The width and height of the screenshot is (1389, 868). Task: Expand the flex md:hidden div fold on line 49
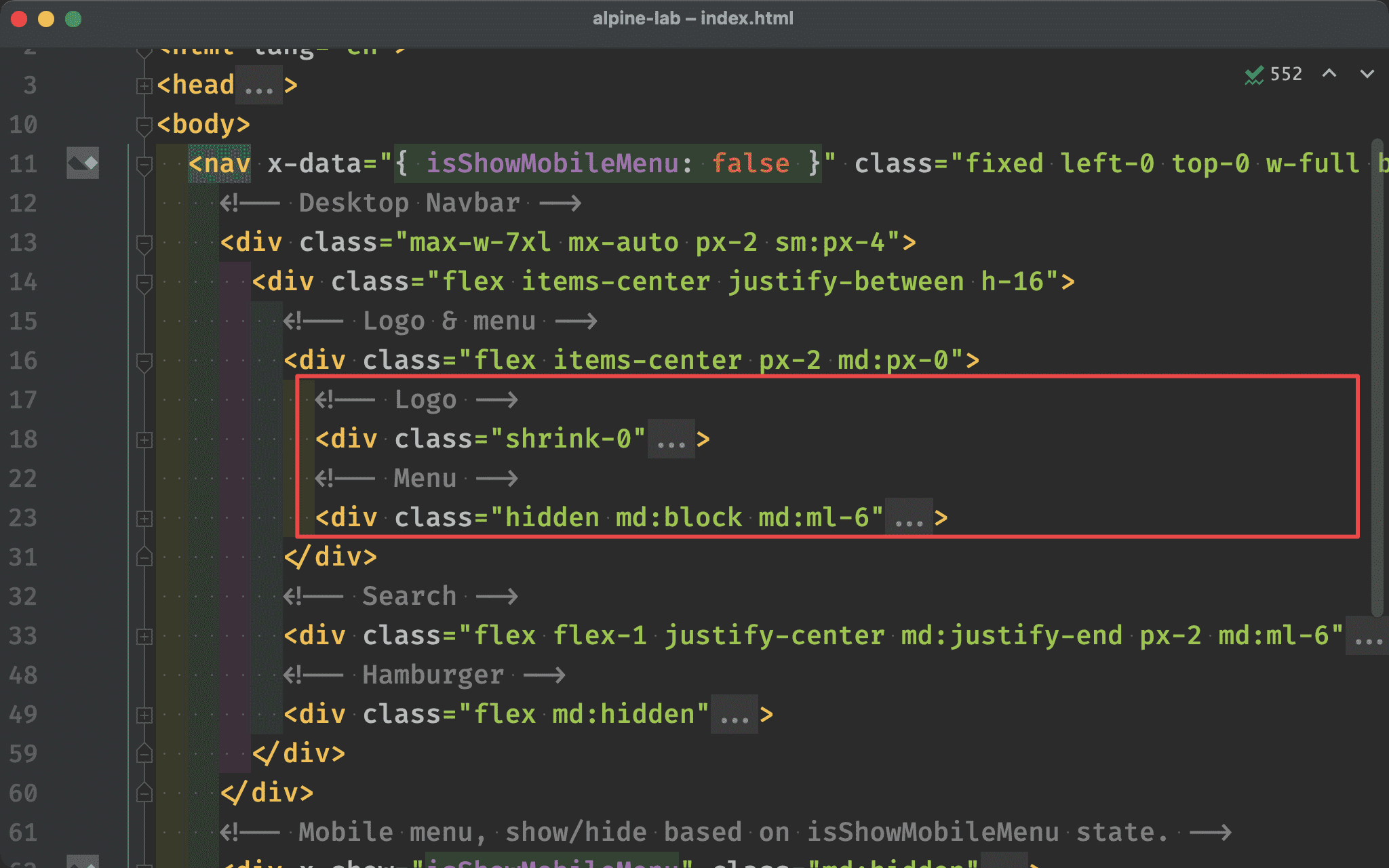(144, 715)
